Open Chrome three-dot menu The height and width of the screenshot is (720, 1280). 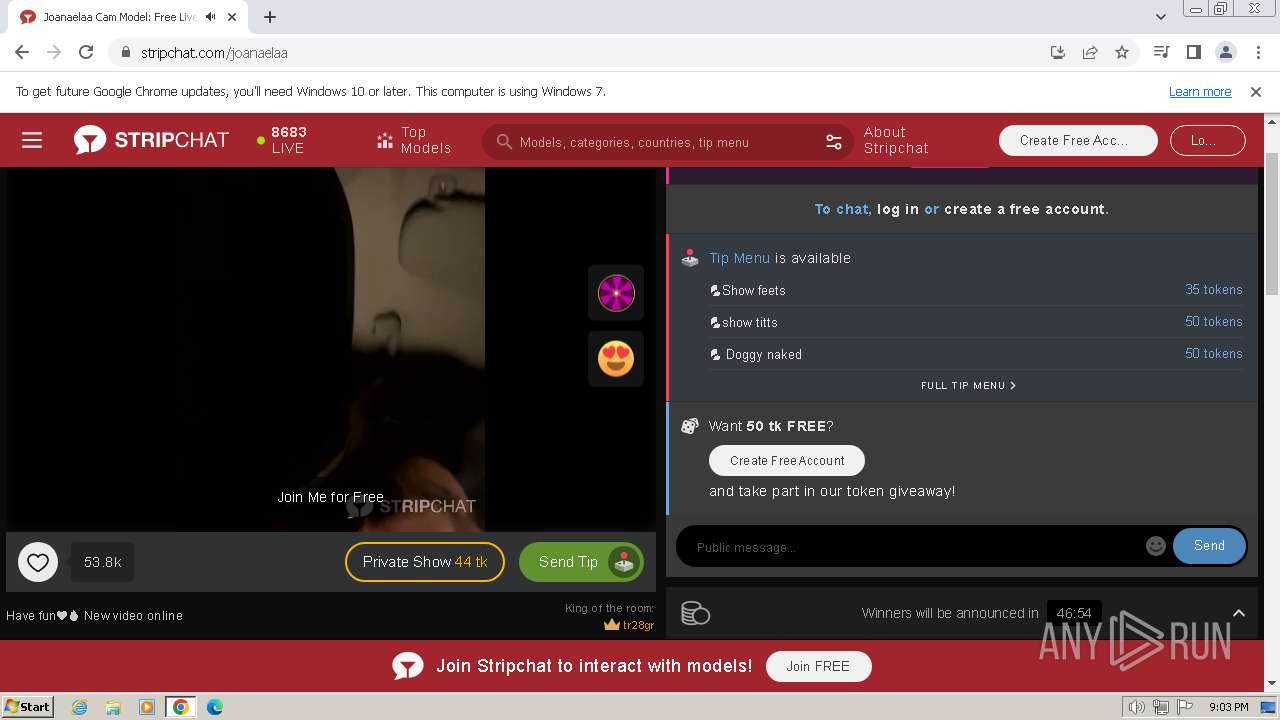1257,52
